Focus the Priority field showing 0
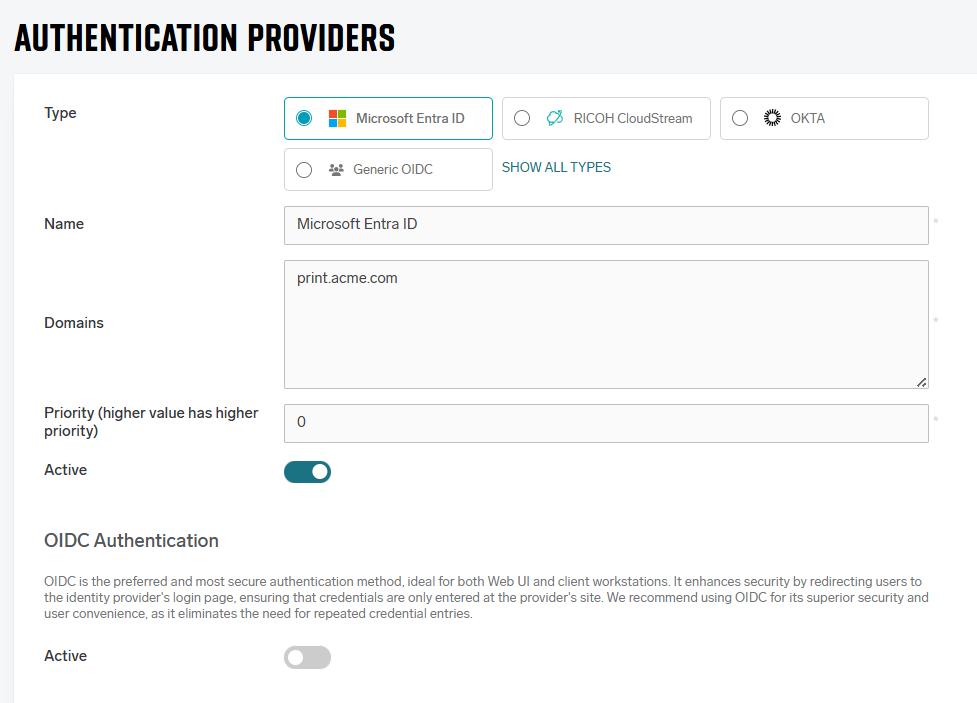 (x=605, y=423)
